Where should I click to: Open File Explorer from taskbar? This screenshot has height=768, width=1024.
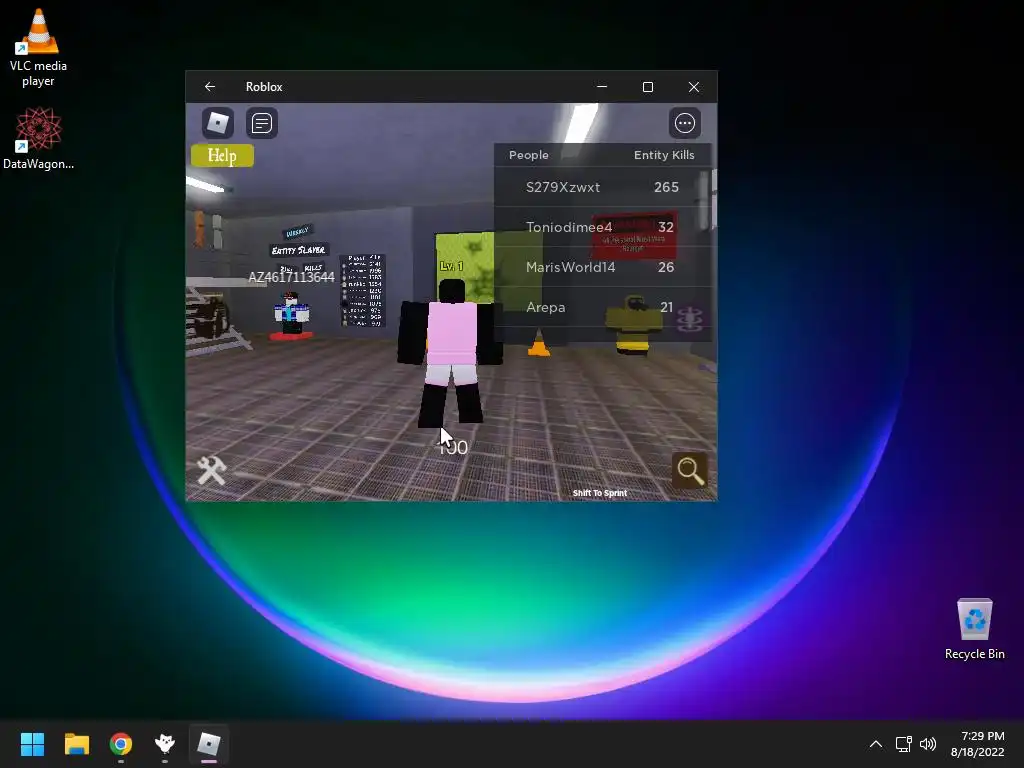click(76, 744)
